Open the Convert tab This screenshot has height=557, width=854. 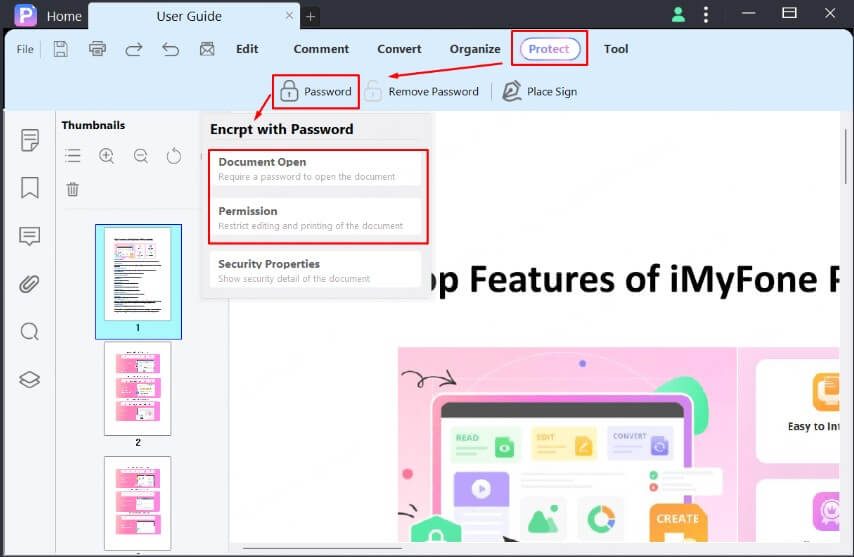coord(399,49)
